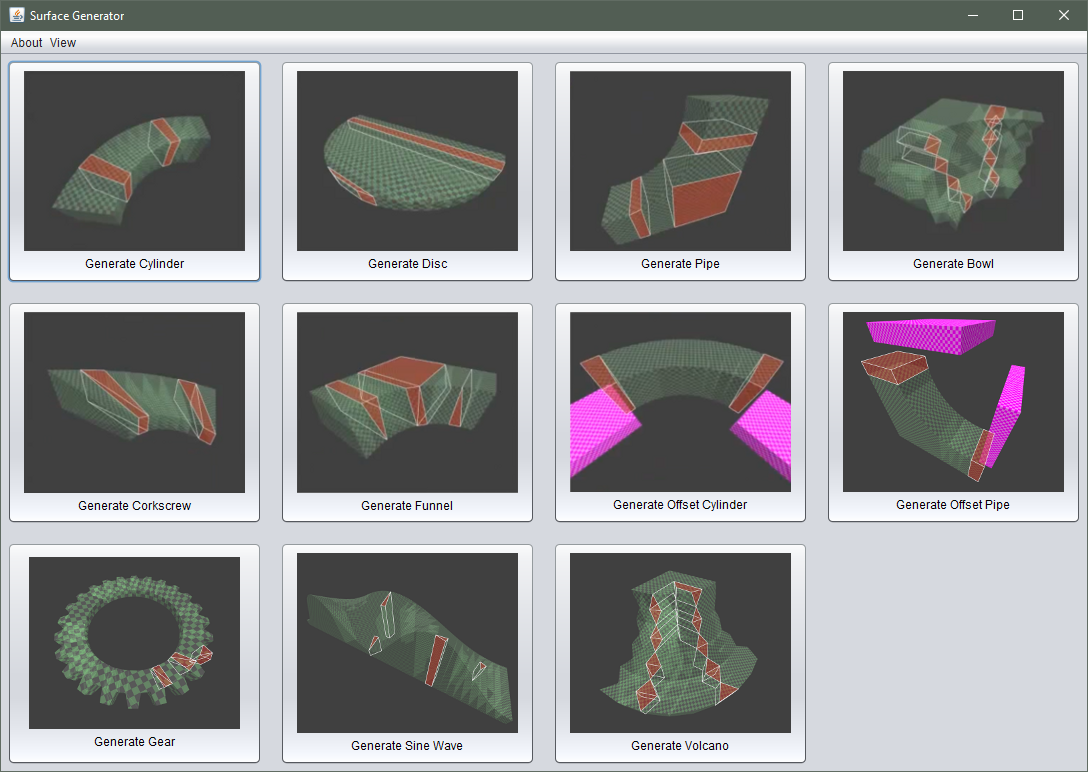Click the Java icon in title bar

point(16,15)
